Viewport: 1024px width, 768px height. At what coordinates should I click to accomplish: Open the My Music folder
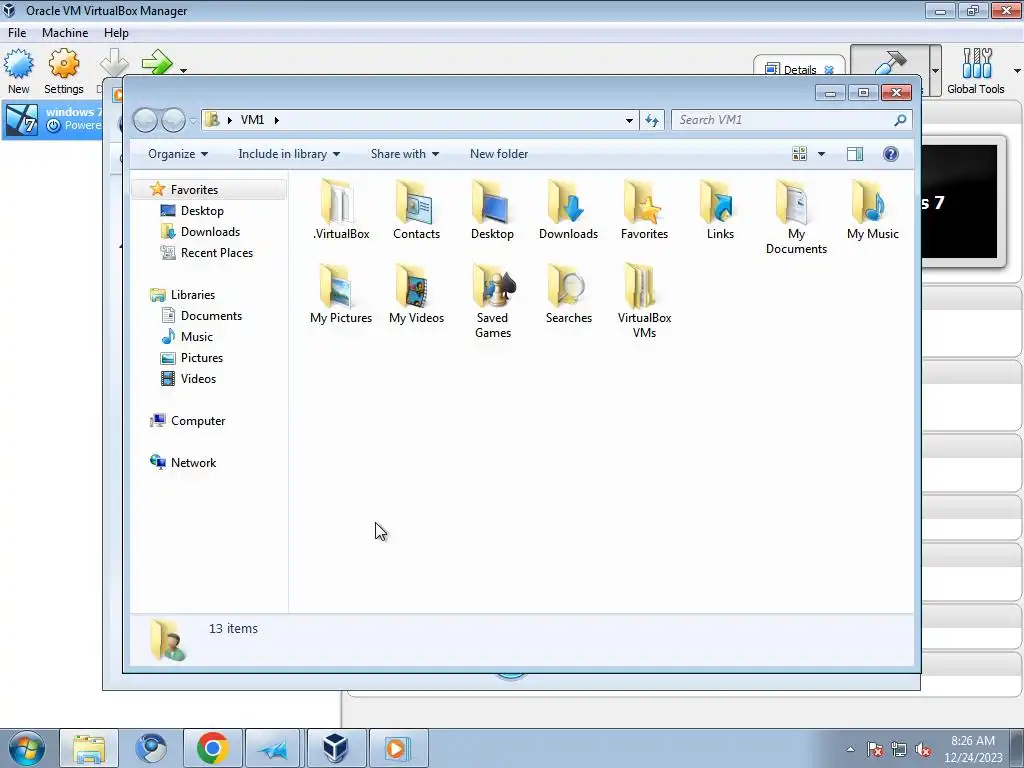click(872, 210)
